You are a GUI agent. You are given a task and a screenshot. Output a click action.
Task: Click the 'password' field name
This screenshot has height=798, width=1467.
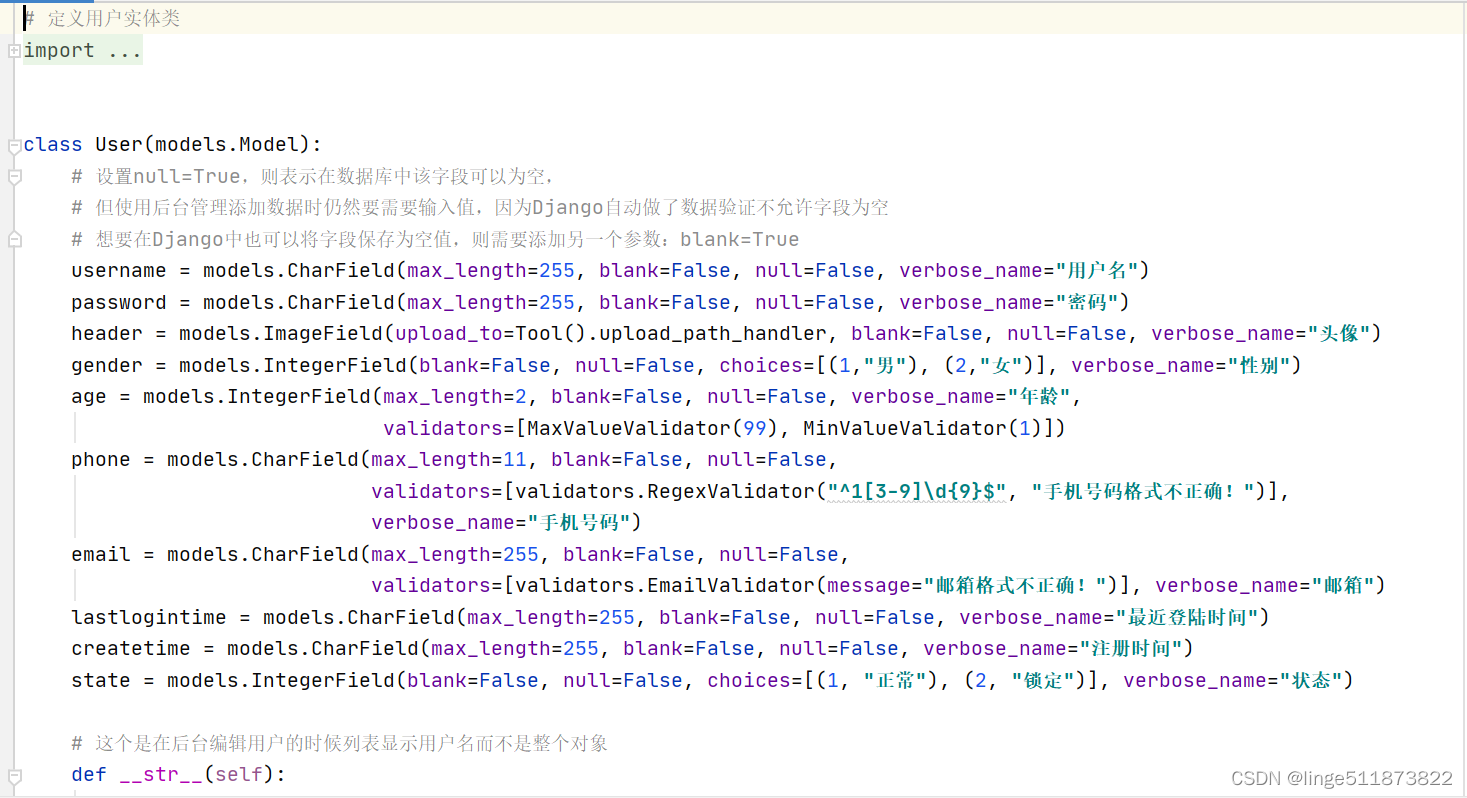coord(119,302)
